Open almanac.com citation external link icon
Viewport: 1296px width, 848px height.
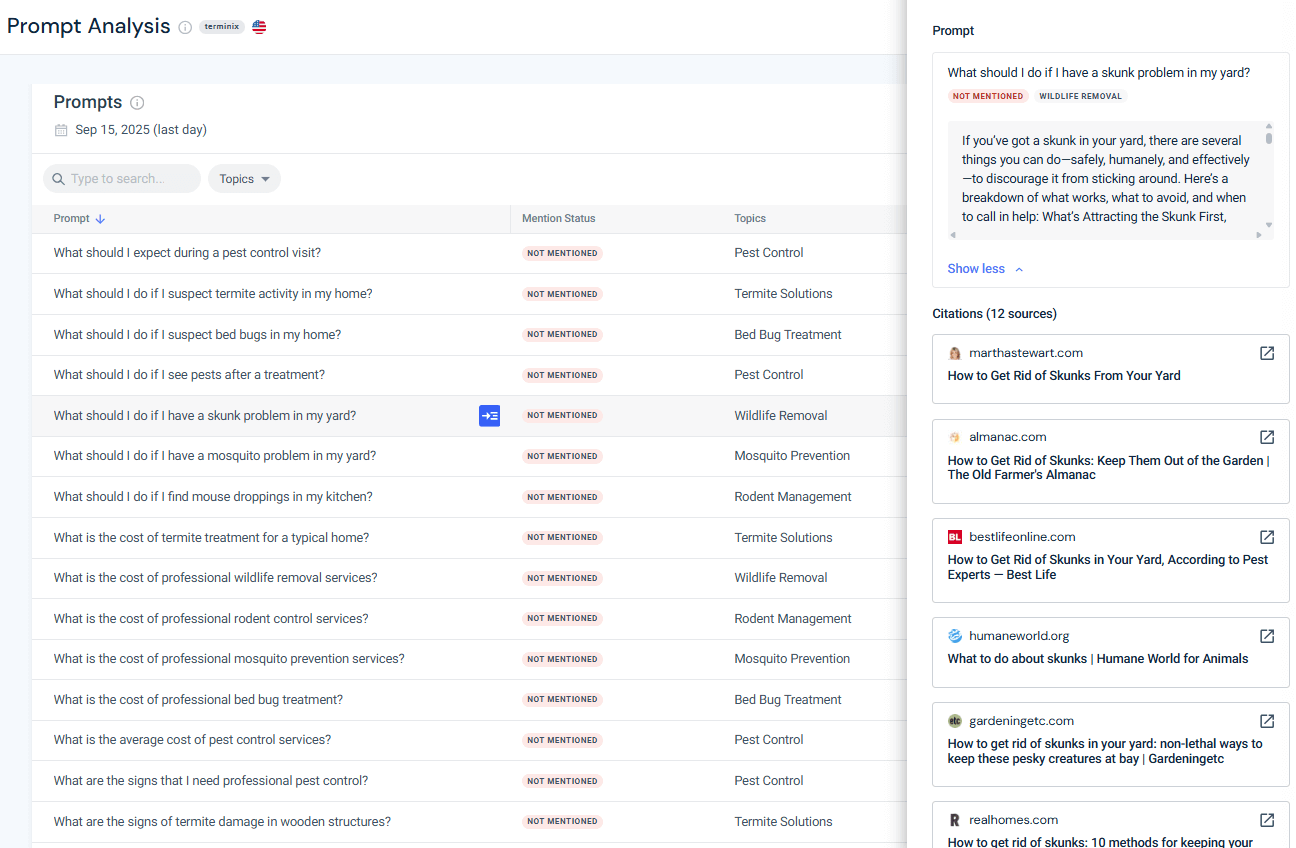click(x=1267, y=437)
